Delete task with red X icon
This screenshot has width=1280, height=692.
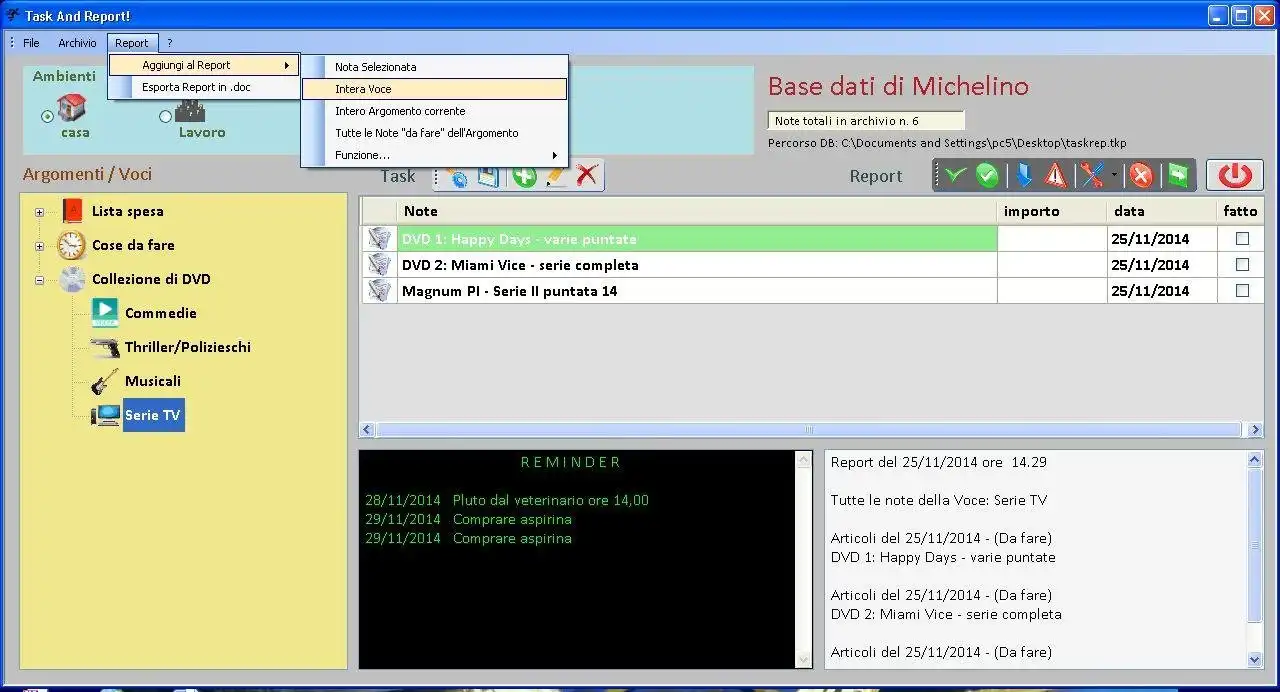[x=587, y=176]
